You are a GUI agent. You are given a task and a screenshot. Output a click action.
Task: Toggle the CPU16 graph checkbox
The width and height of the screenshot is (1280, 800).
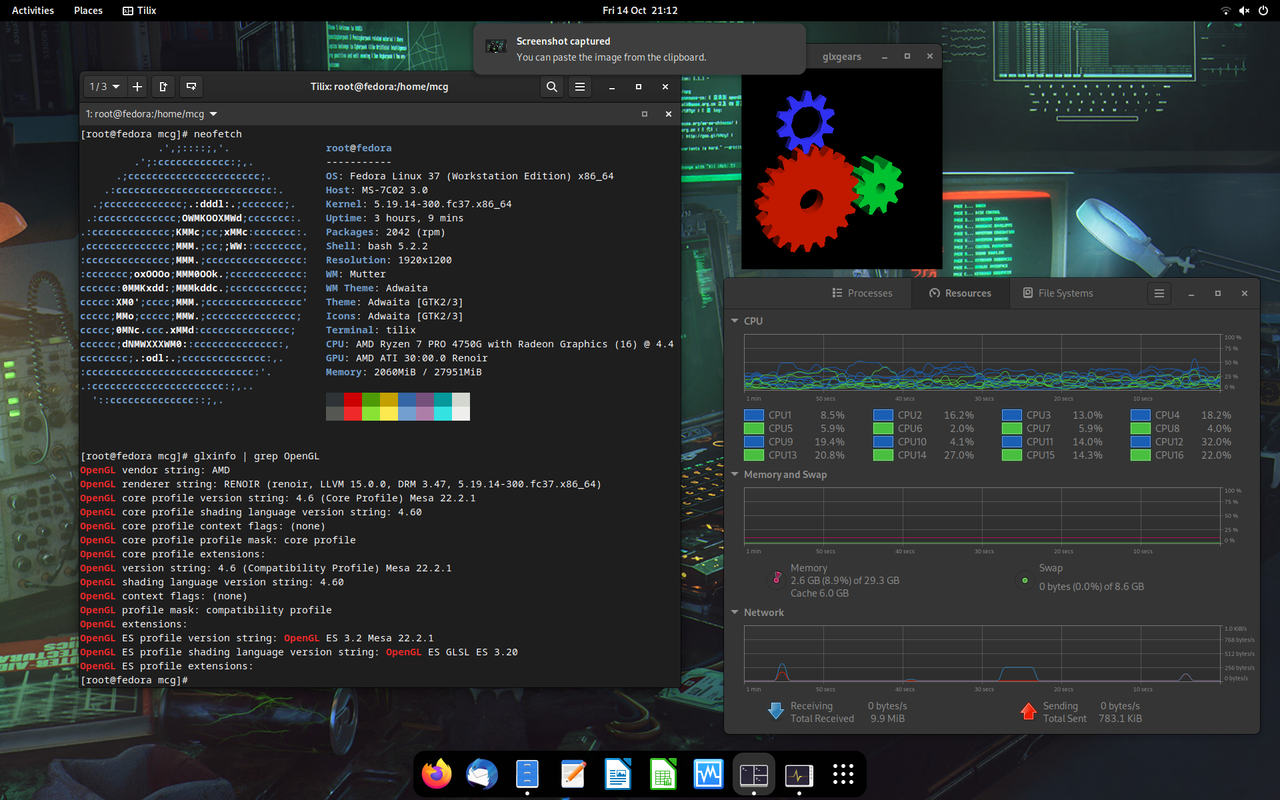coord(1139,453)
